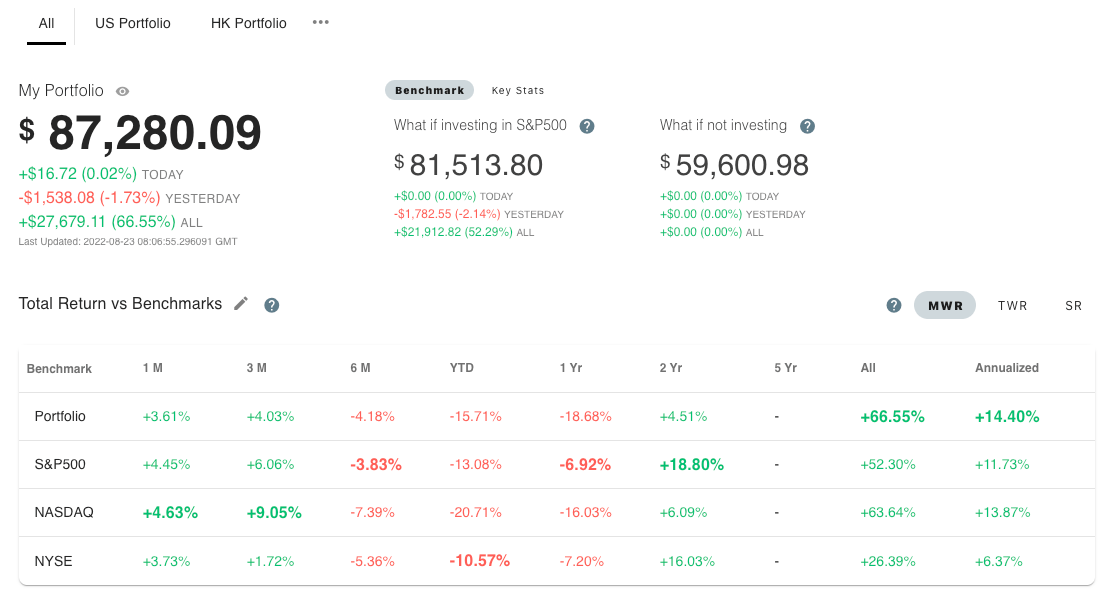Switch to the Key Stats view
Viewport: 1109px width, 606px height.
pos(518,90)
